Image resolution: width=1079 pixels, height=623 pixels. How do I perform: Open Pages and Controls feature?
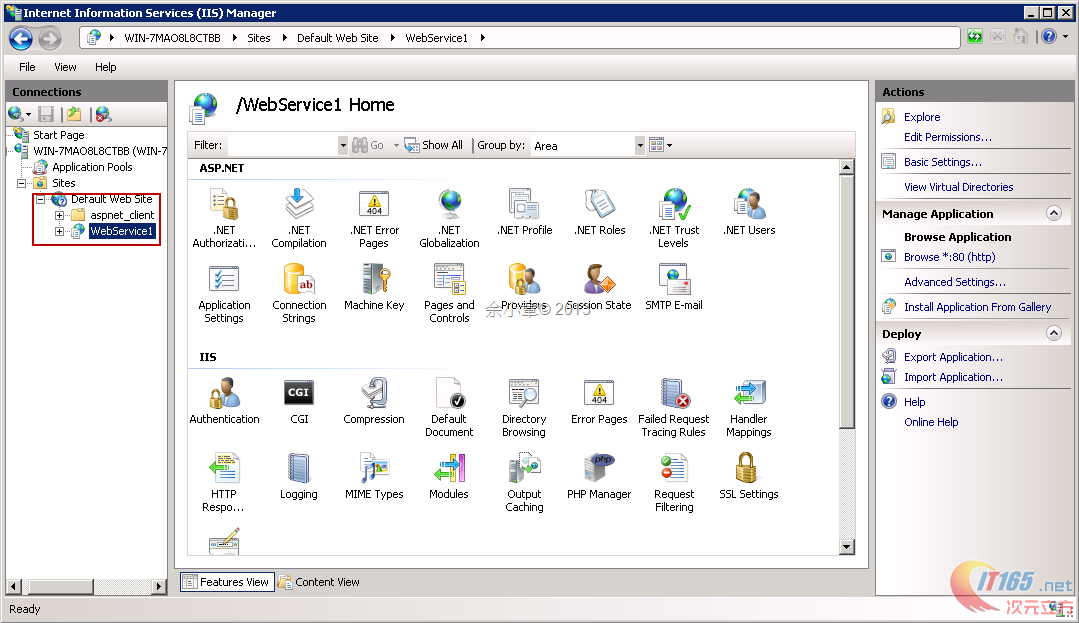coord(449,293)
